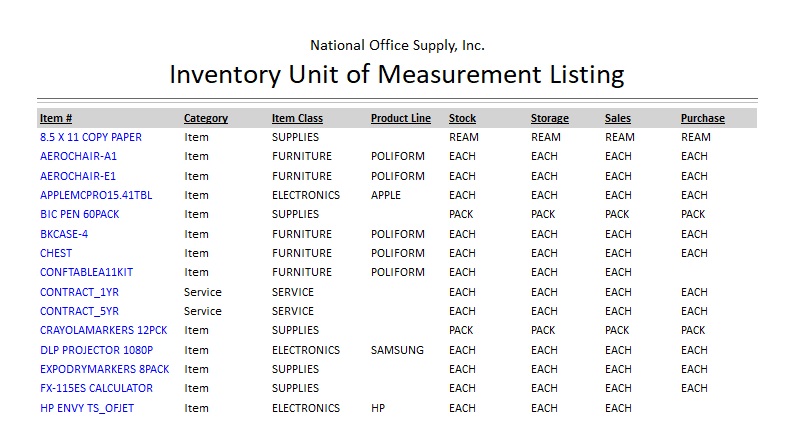
Task: Select the DLP PROJECTOR 1080P link
Action: 96,350
